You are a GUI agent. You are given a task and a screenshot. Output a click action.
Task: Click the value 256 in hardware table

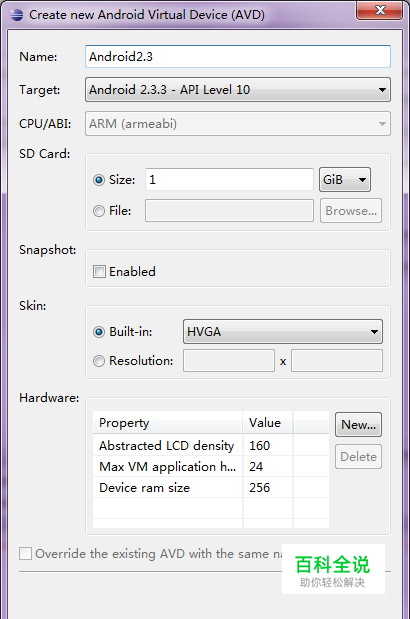pyautogui.click(x=260, y=488)
